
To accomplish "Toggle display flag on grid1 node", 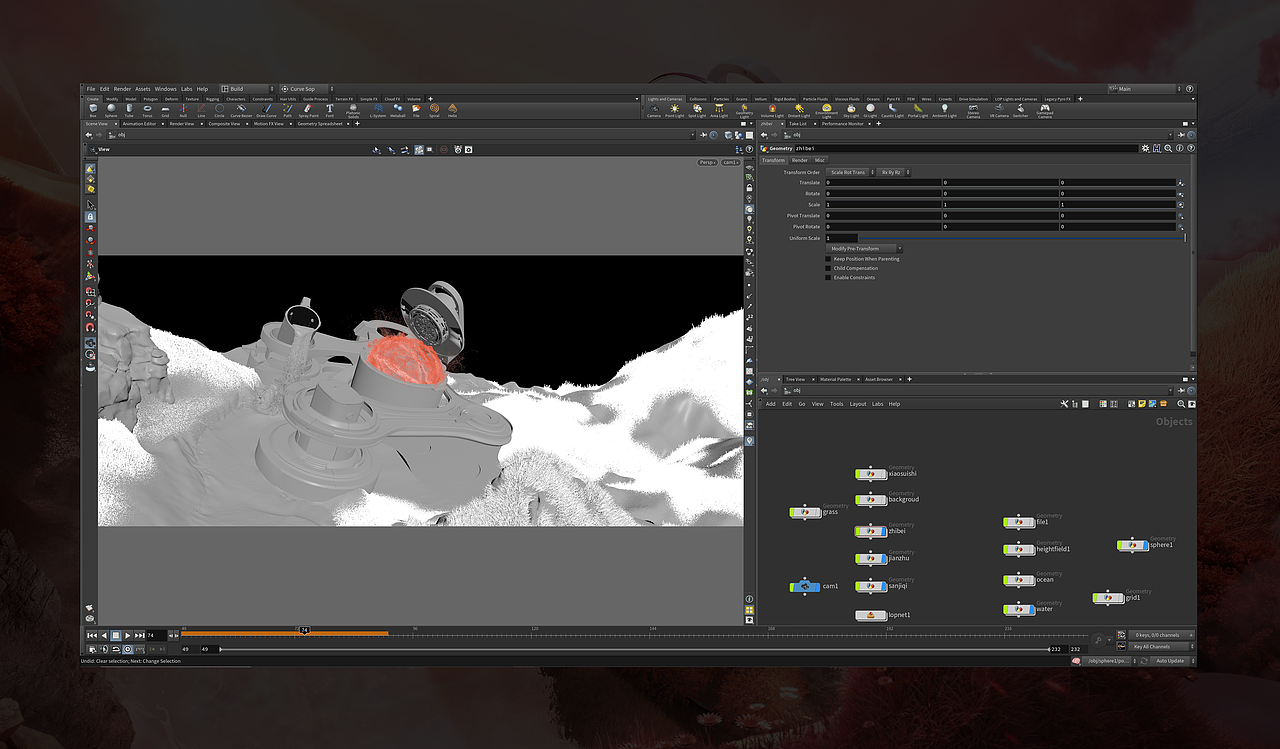I will click(x=1121, y=598).
